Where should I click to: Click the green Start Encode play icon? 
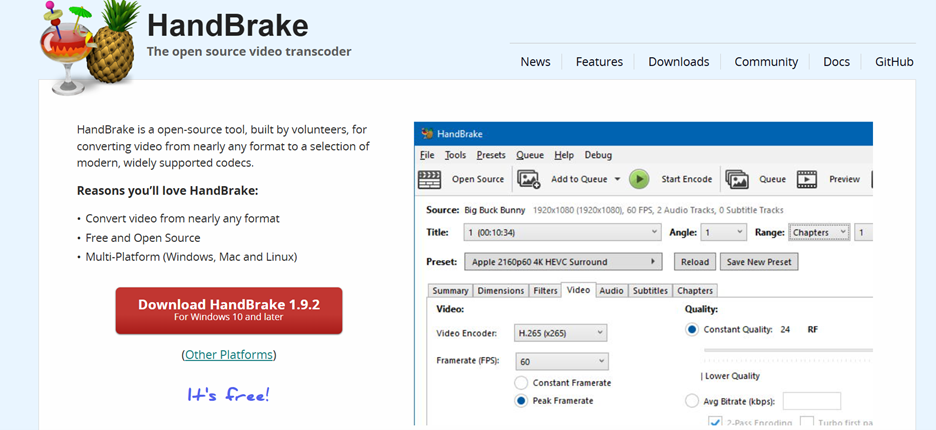click(x=639, y=179)
